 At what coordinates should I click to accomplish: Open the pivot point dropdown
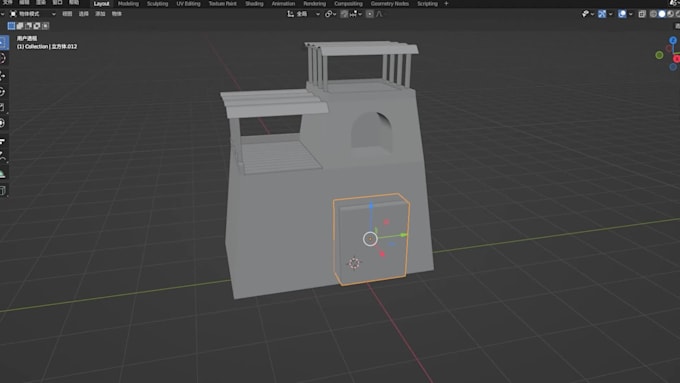point(330,14)
